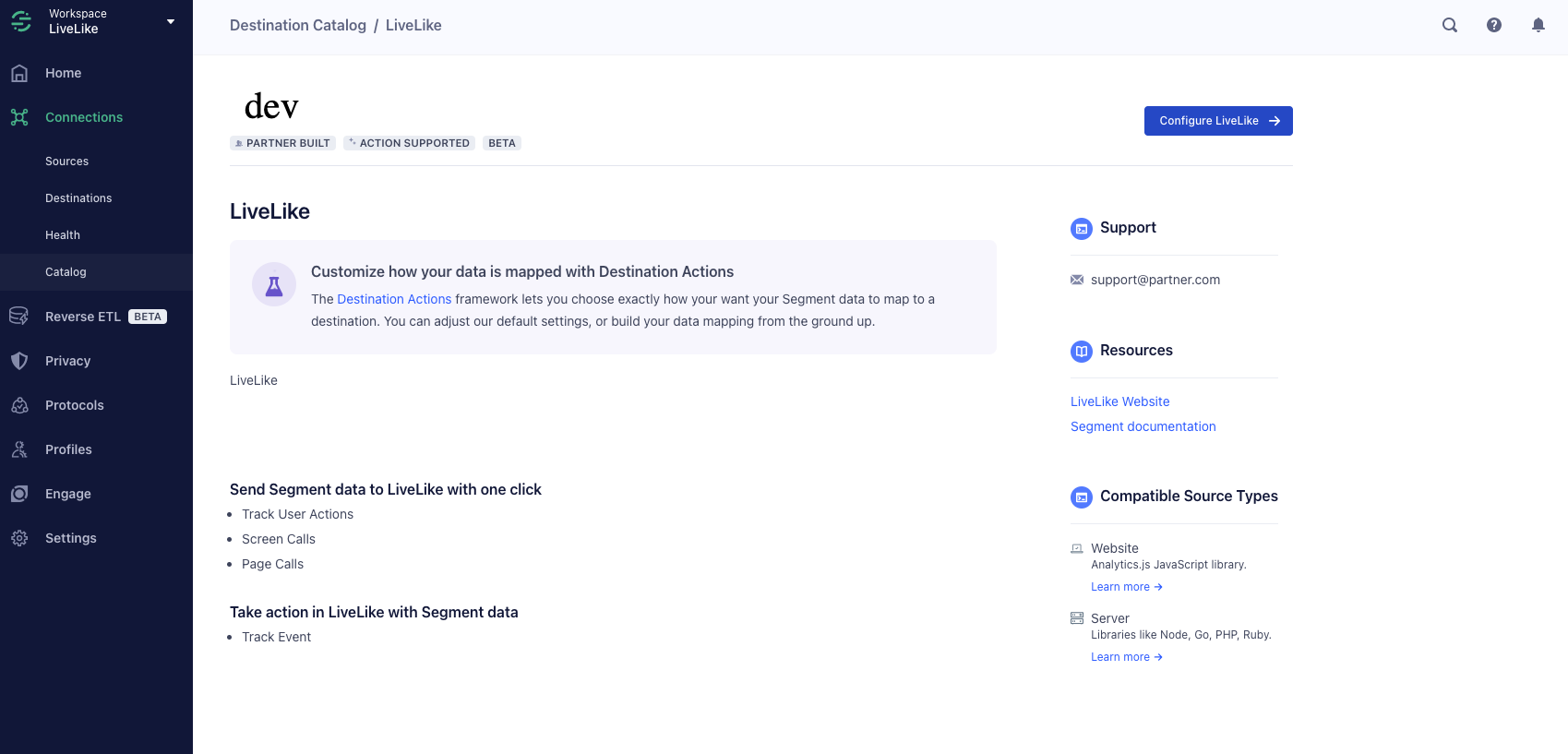
Task: Click the Configure LiveLike button
Action: (x=1218, y=121)
